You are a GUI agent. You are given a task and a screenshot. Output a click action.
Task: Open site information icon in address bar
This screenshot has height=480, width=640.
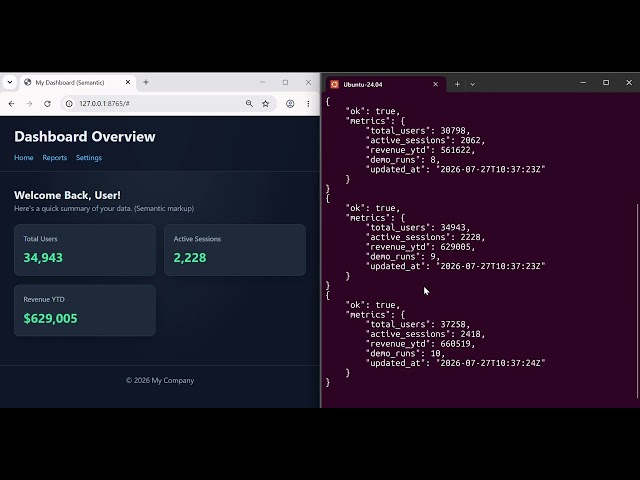[69, 104]
